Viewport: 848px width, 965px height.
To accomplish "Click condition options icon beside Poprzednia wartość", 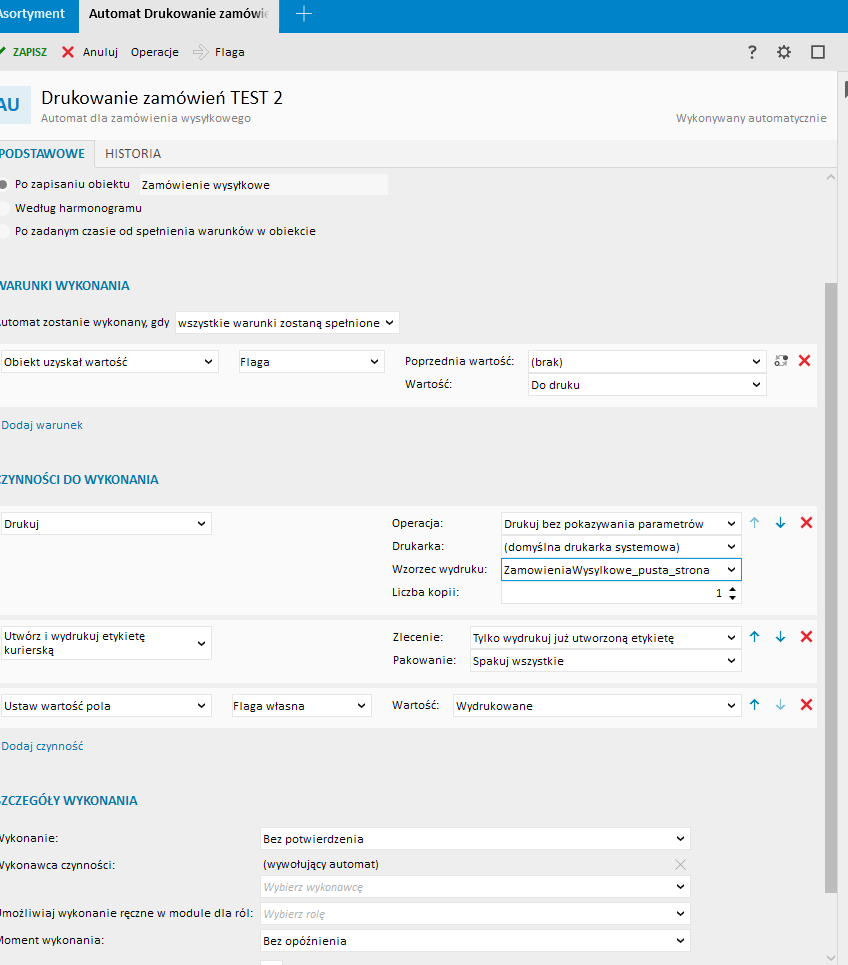I will click(x=781, y=360).
